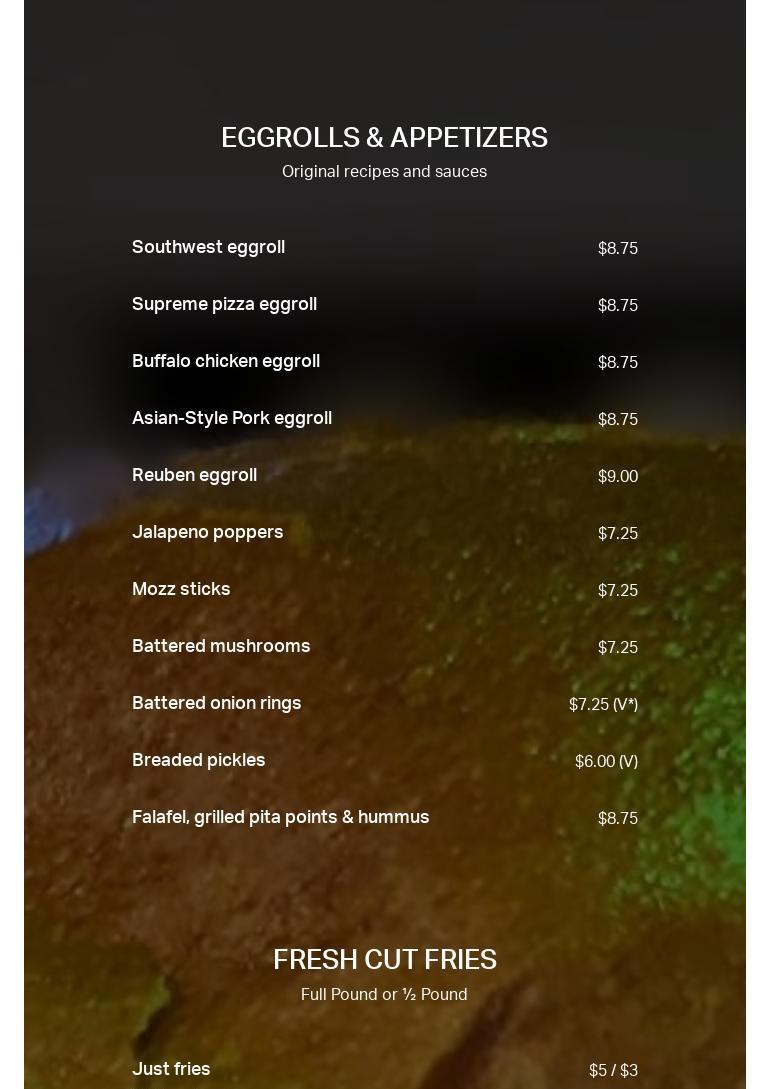This screenshot has height=1089, width=770.
Task: Click Battered onion rings item
Action: [x=217, y=703]
